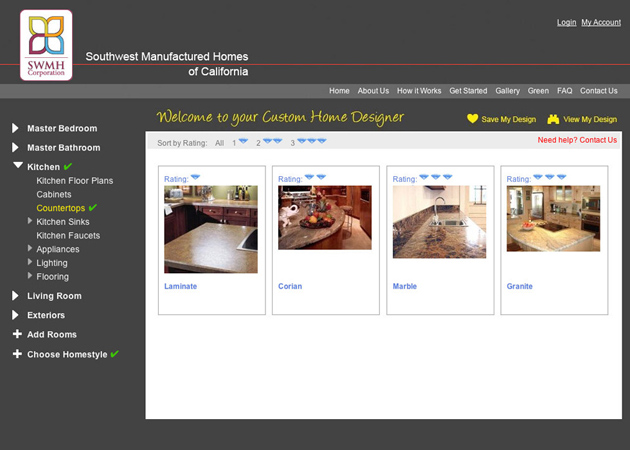Open Get Started page
Screen dimensions: 630x450
tap(468, 91)
